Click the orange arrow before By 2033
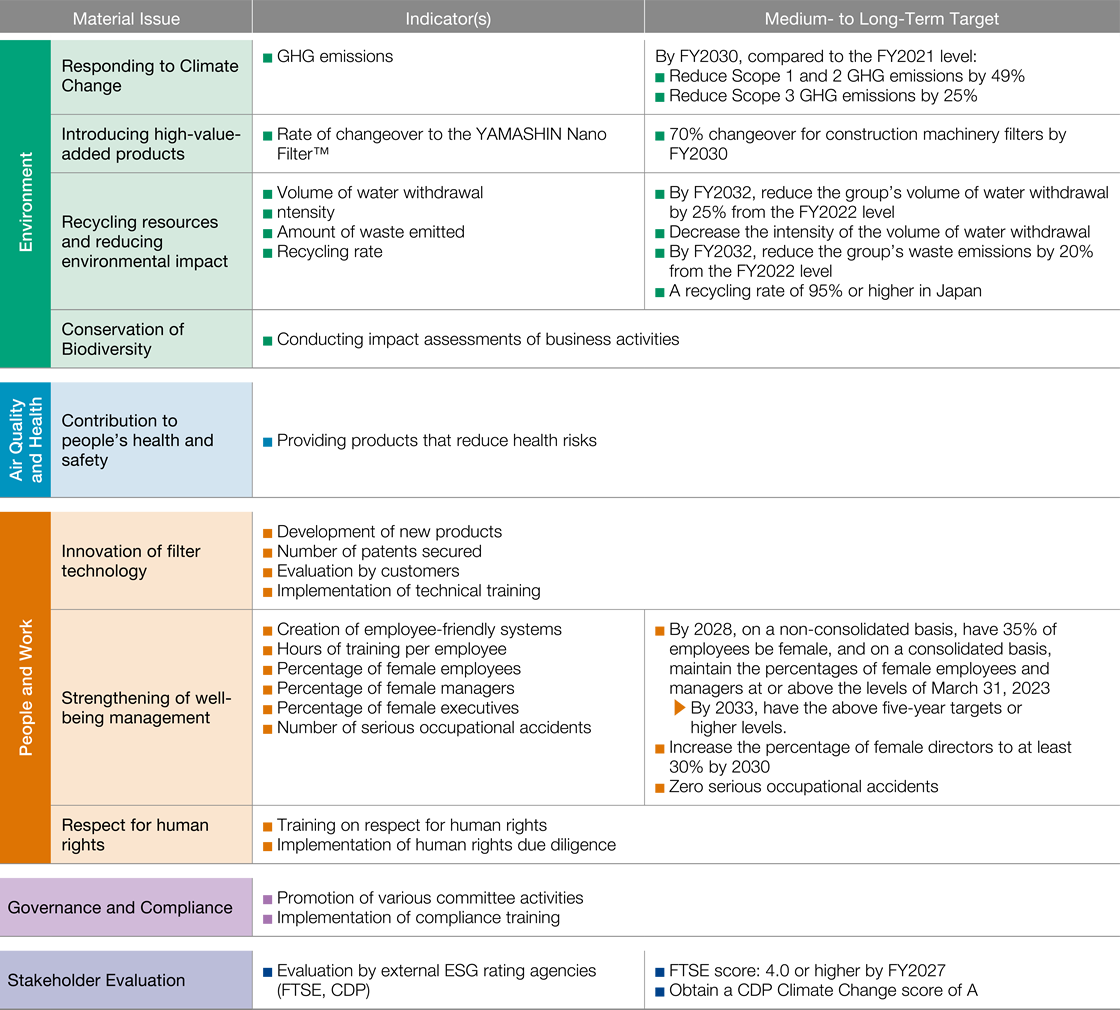The width and height of the screenshot is (1120, 1010). tap(680, 709)
